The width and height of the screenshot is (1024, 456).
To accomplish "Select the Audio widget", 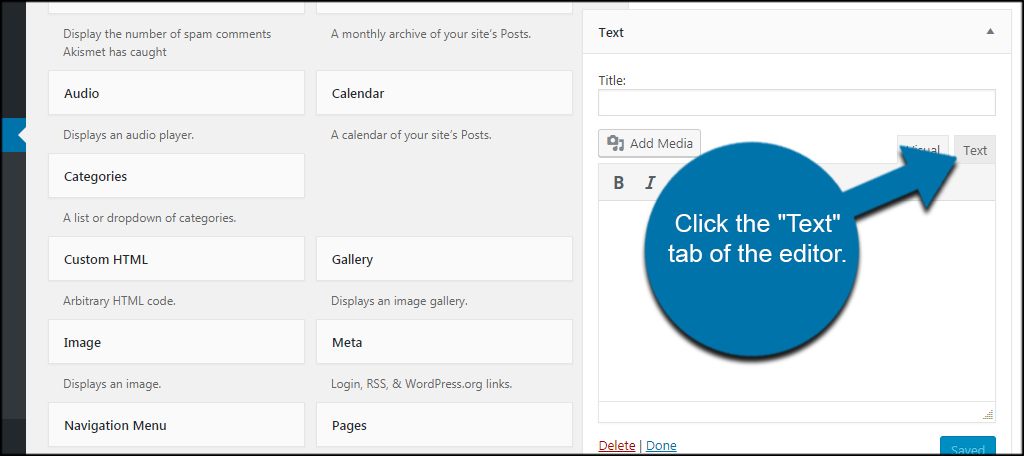I will click(x=176, y=93).
